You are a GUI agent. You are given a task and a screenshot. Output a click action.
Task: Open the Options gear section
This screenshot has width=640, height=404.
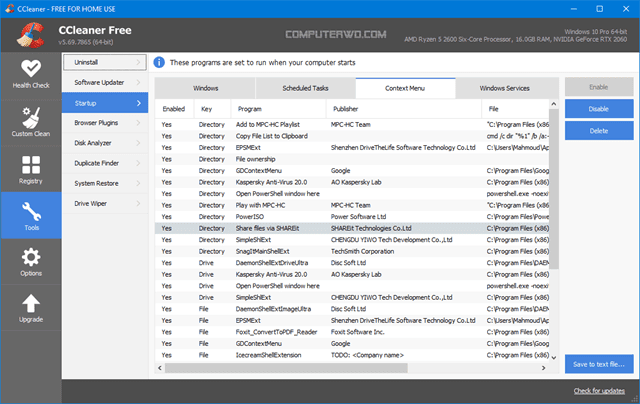[31, 262]
